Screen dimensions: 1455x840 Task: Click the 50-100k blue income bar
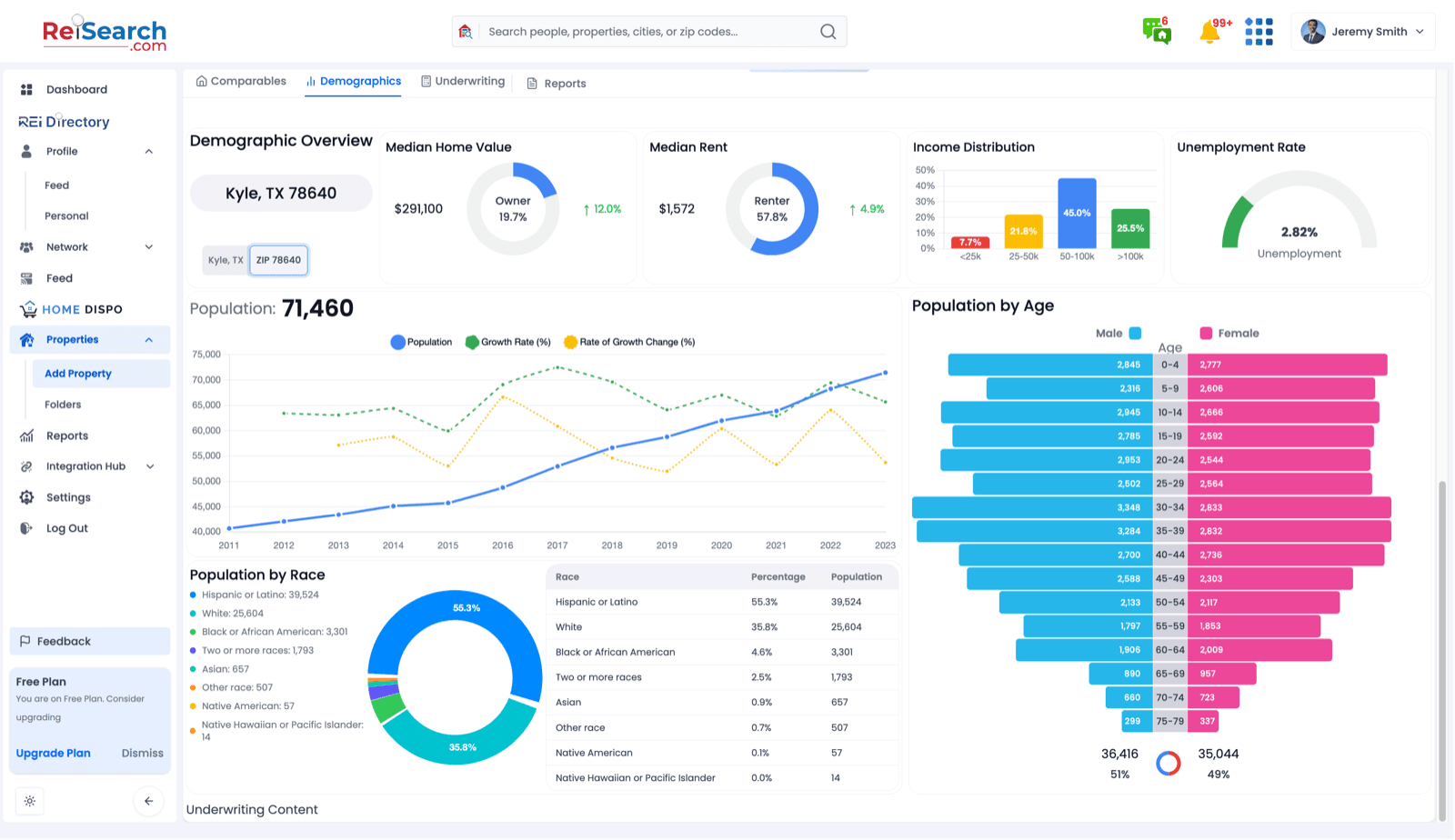1077,214
